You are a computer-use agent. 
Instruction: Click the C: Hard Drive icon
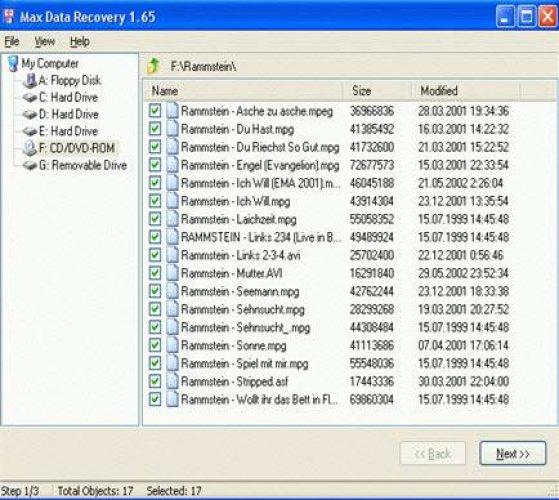30,97
